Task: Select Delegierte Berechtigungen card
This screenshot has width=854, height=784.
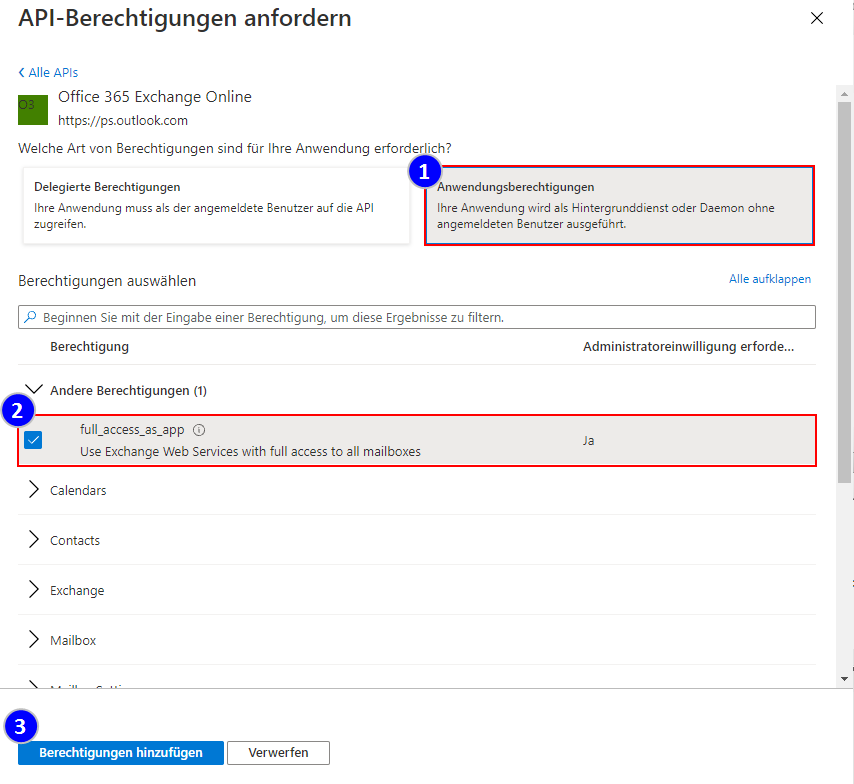Action: pos(216,205)
